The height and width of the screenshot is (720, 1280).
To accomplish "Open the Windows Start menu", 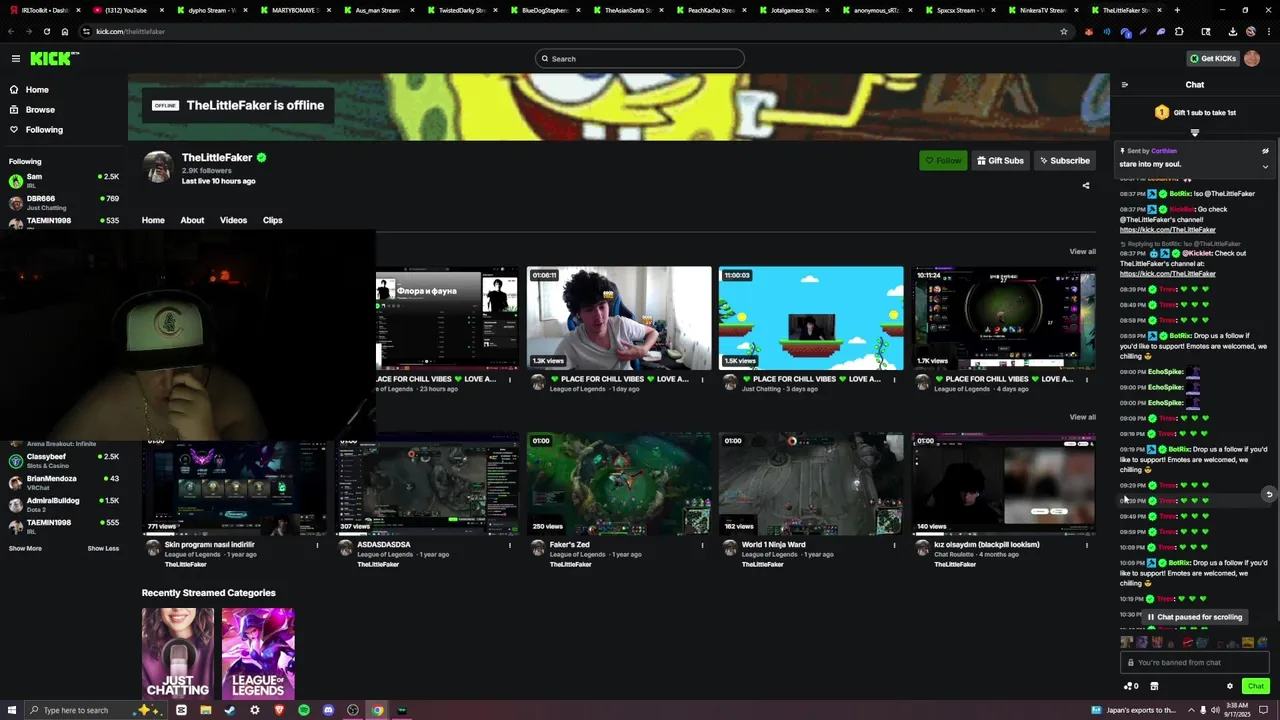I will (11, 710).
